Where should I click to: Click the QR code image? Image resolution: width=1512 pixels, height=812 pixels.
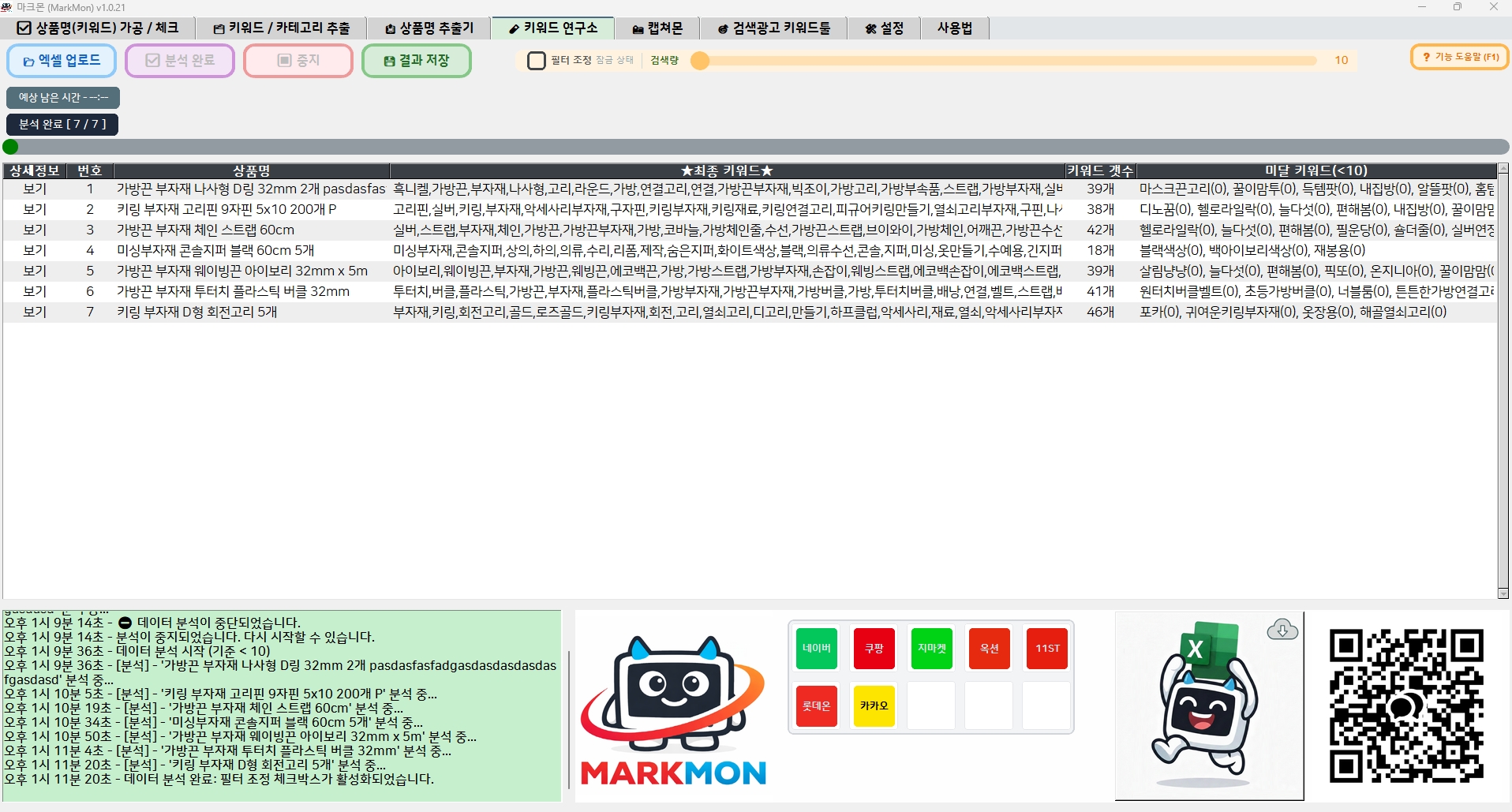point(1406,705)
